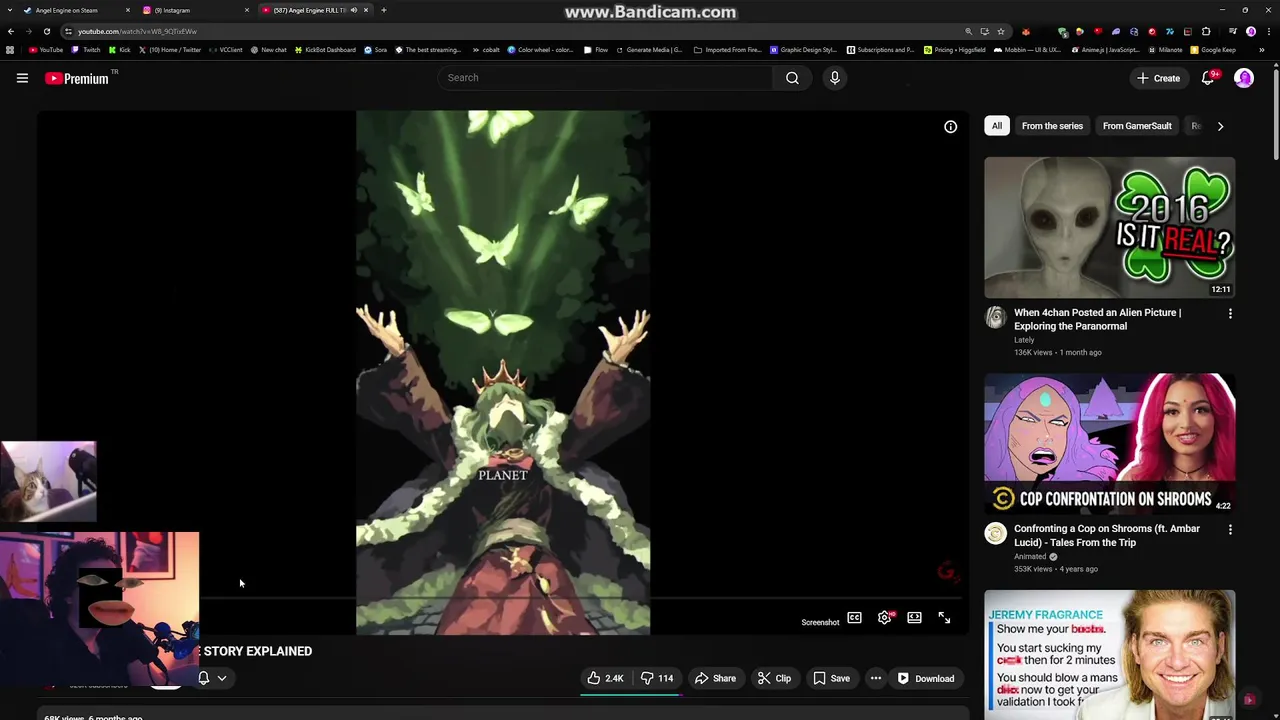Open the Milanote bookmark
Screen dimensions: 1280x720
(x=1165, y=50)
